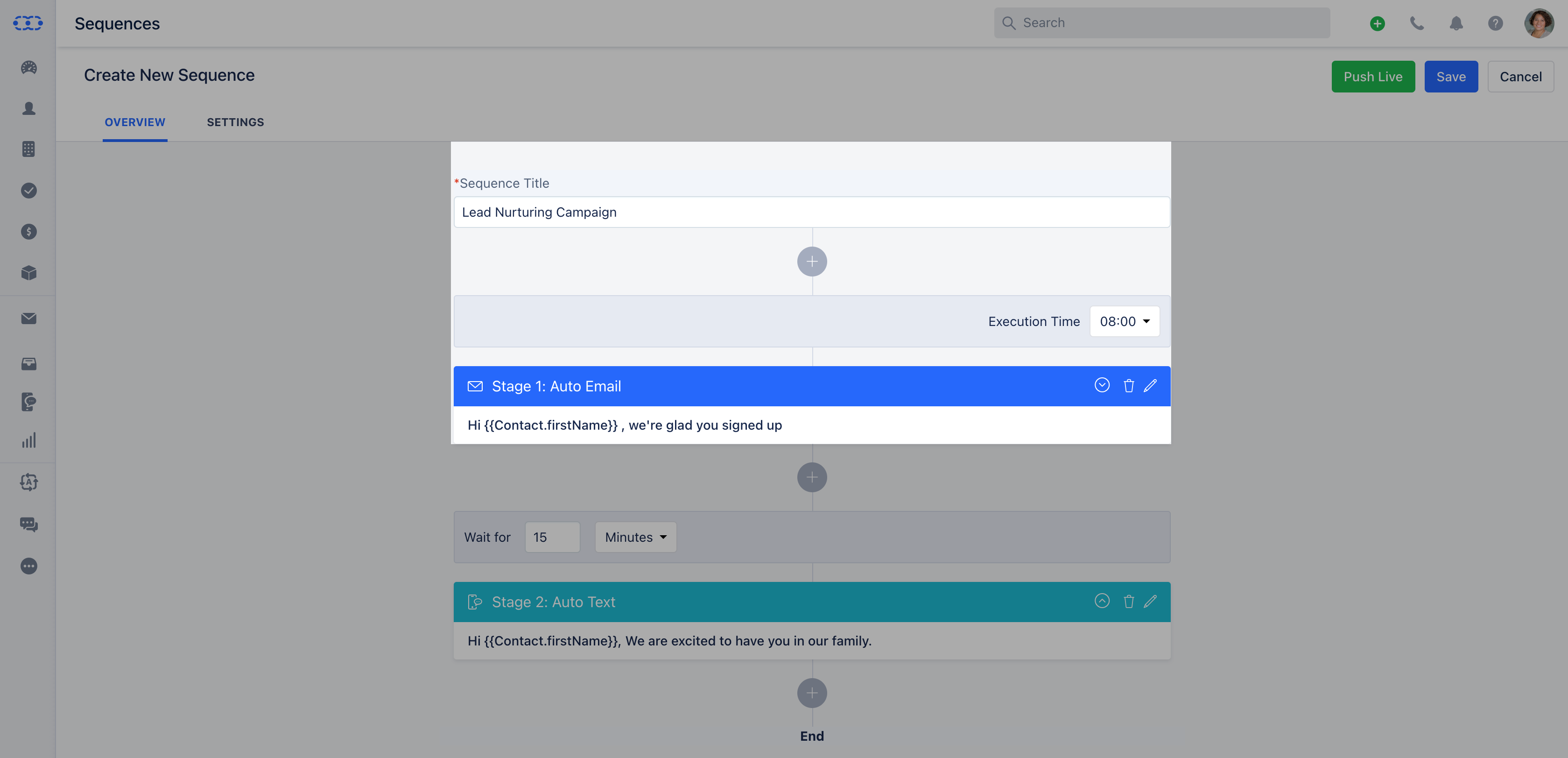Click the Cancel button

(x=1520, y=77)
